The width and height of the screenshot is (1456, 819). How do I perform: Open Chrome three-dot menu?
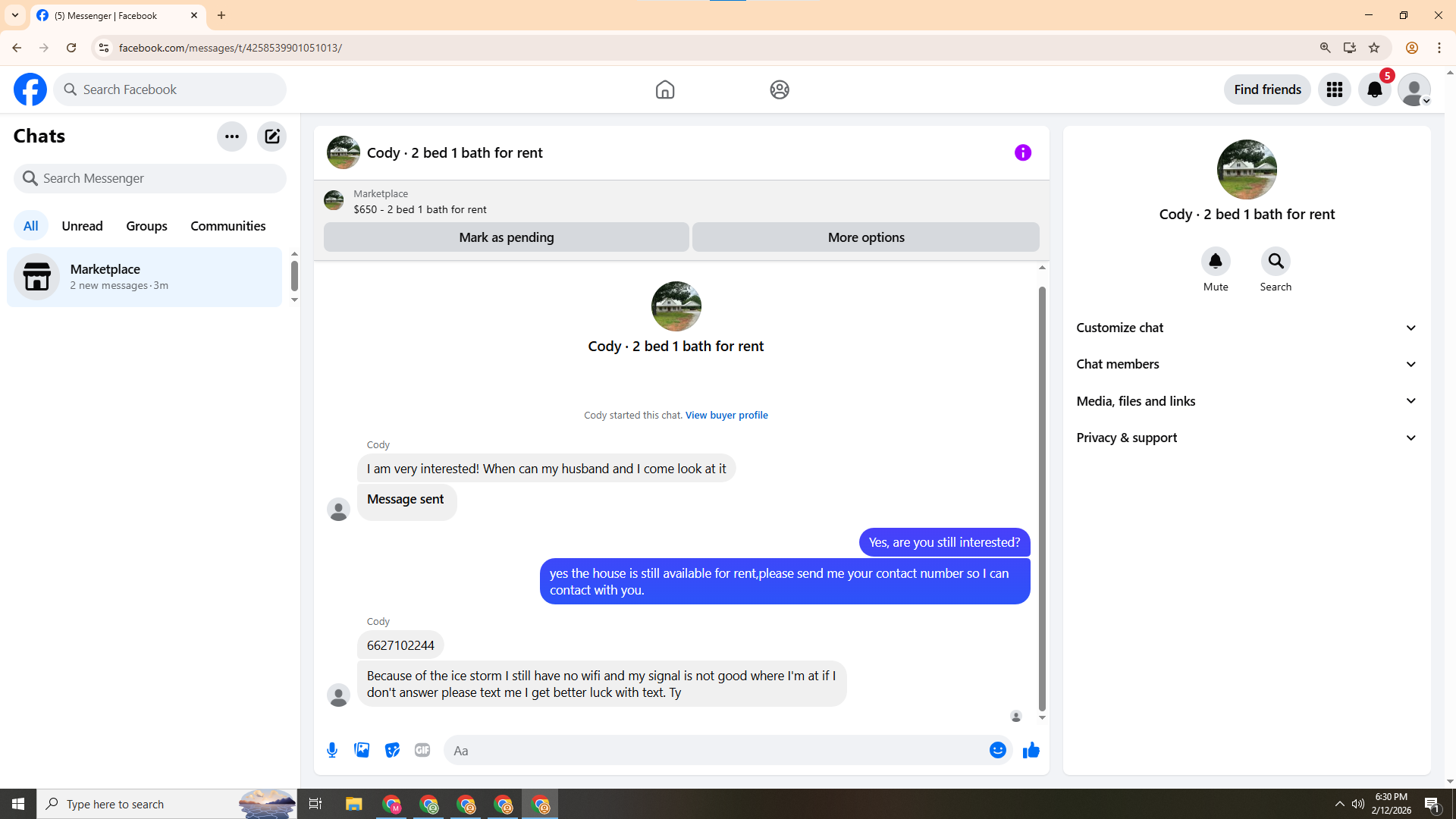pyautogui.click(x=1439, y=48)
